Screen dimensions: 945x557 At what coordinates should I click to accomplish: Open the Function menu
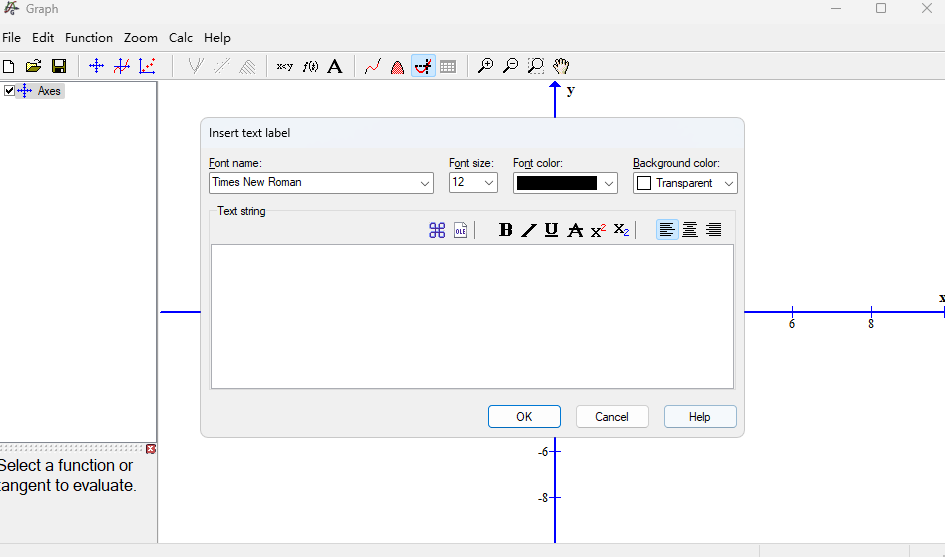[89, 38]
